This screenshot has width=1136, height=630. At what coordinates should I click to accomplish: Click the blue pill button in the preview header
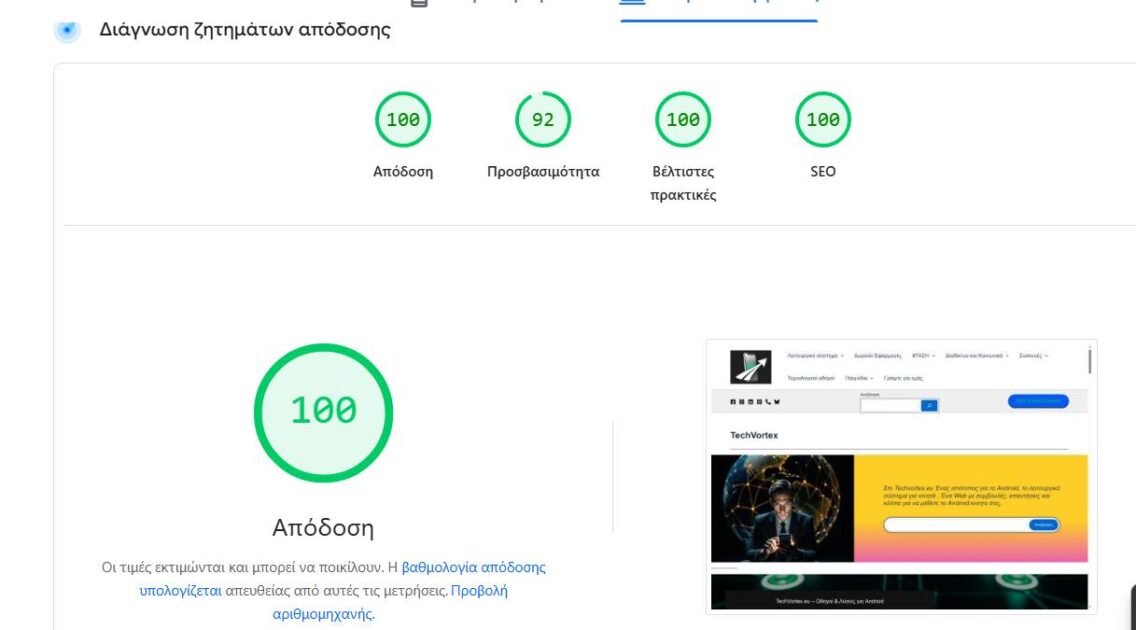click(1038, 400)
